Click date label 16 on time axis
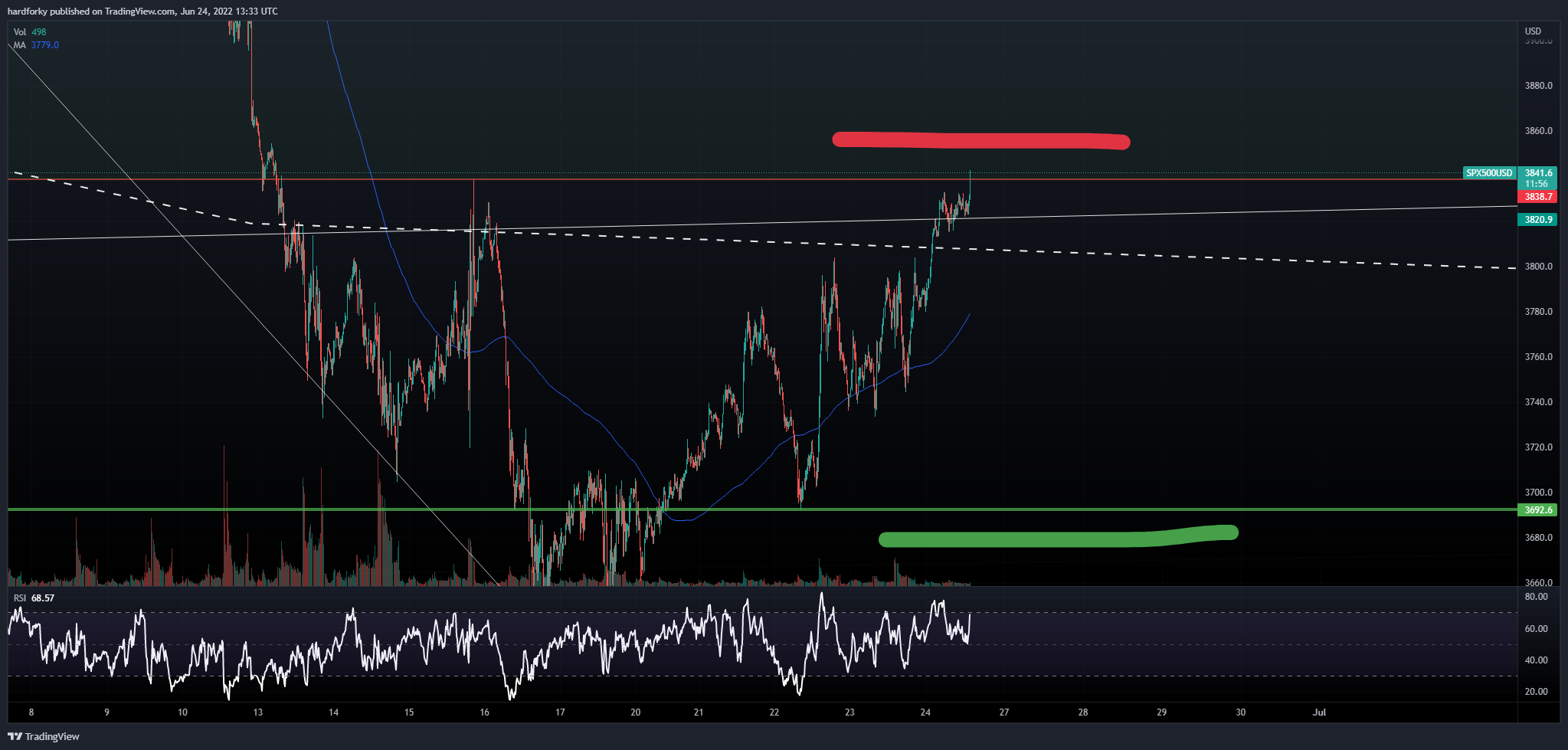 pyautogui.click(x=484, y=712)
